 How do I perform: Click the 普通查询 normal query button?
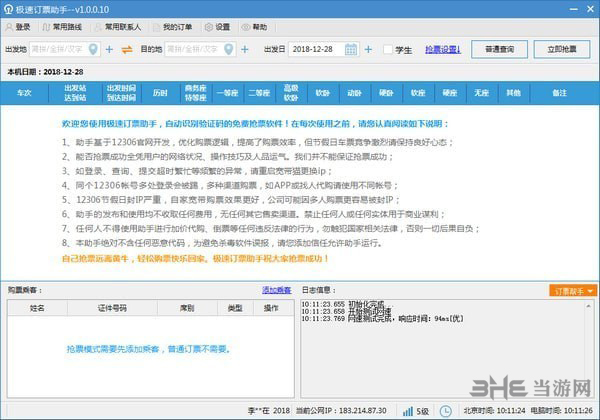pos(499,49)
